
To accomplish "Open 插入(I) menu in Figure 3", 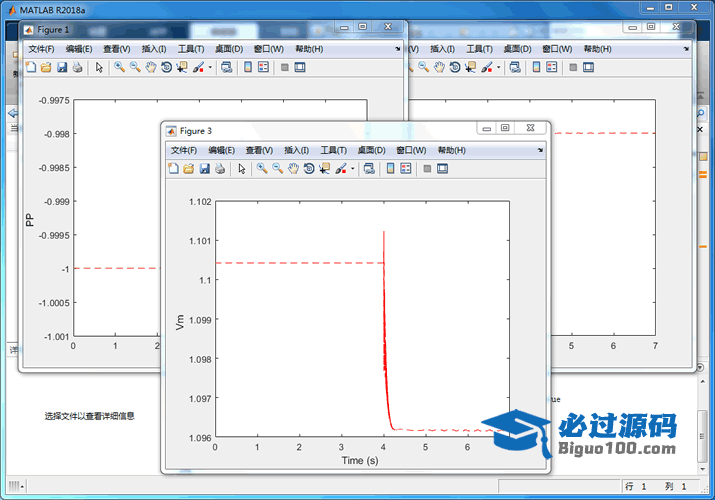I will coord(296,150).
